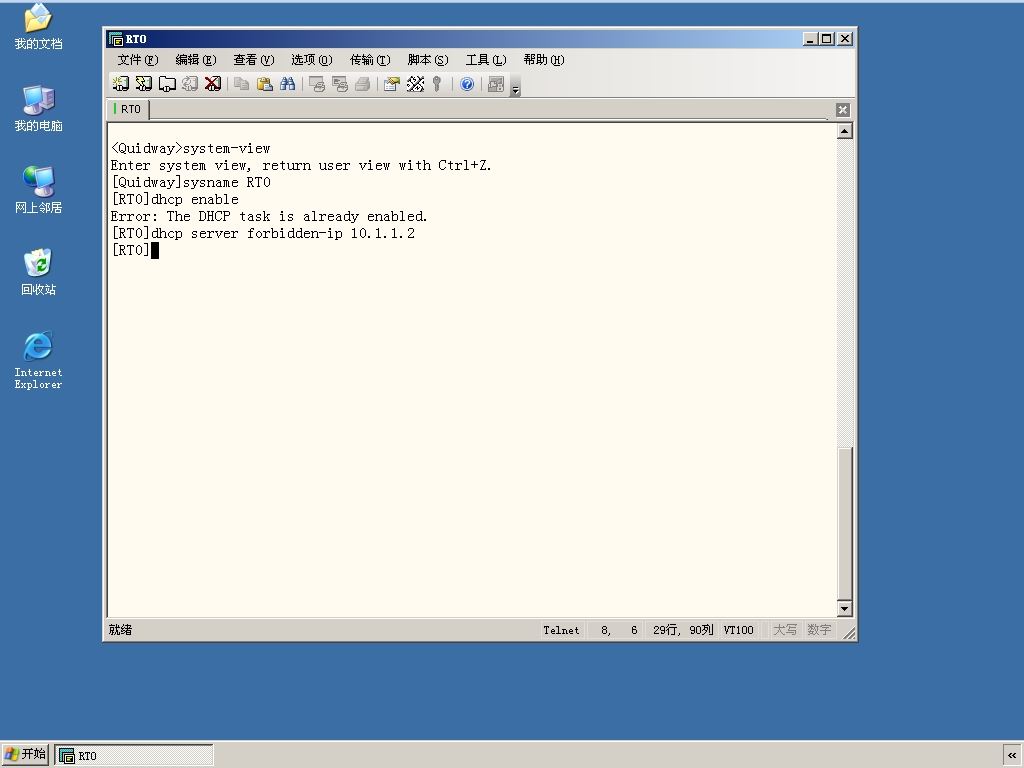Open 我的电脑 desktop icon
1024x768 pixels.
[38, 108]
